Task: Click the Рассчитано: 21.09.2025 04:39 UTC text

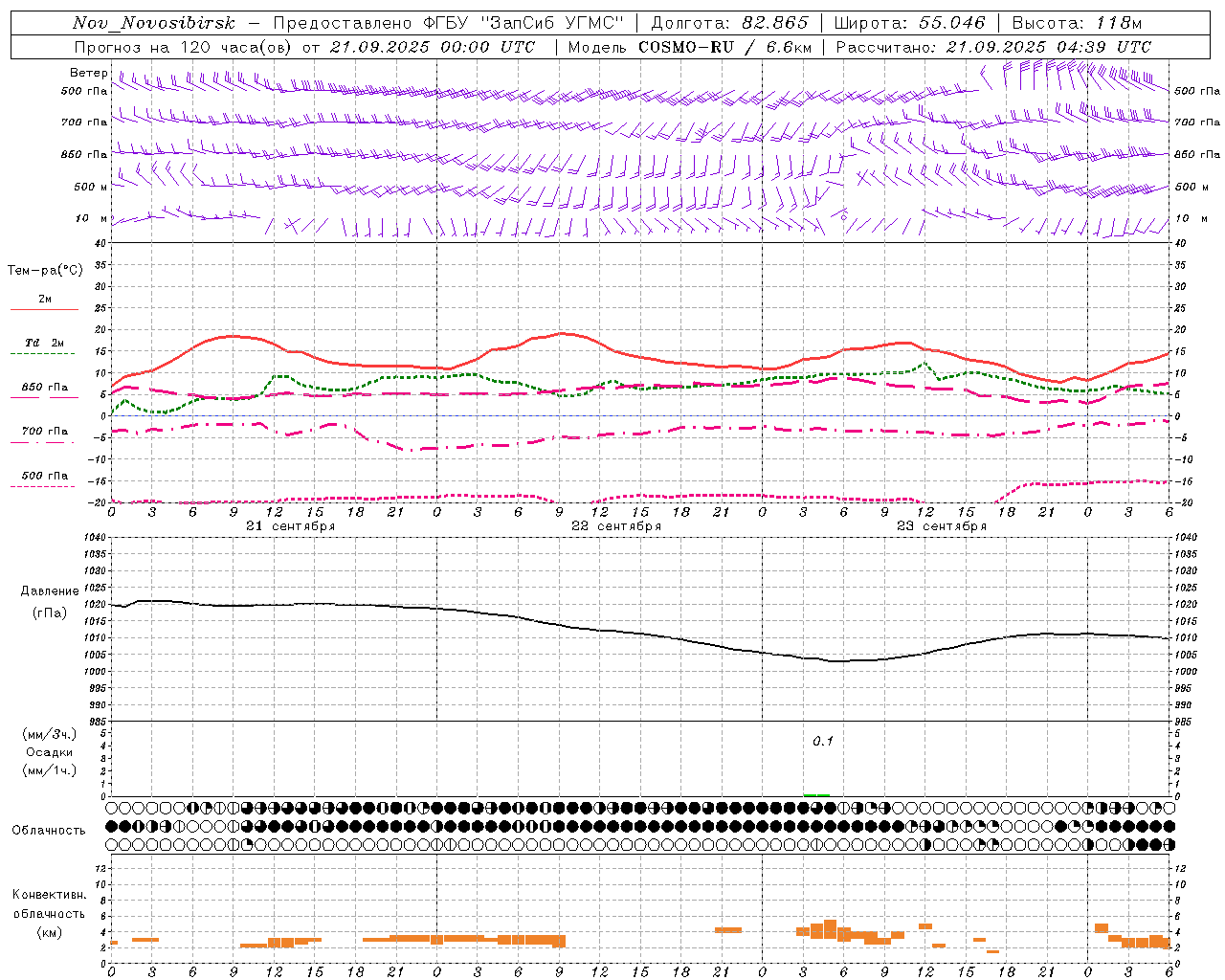Action: pos(993,47)
